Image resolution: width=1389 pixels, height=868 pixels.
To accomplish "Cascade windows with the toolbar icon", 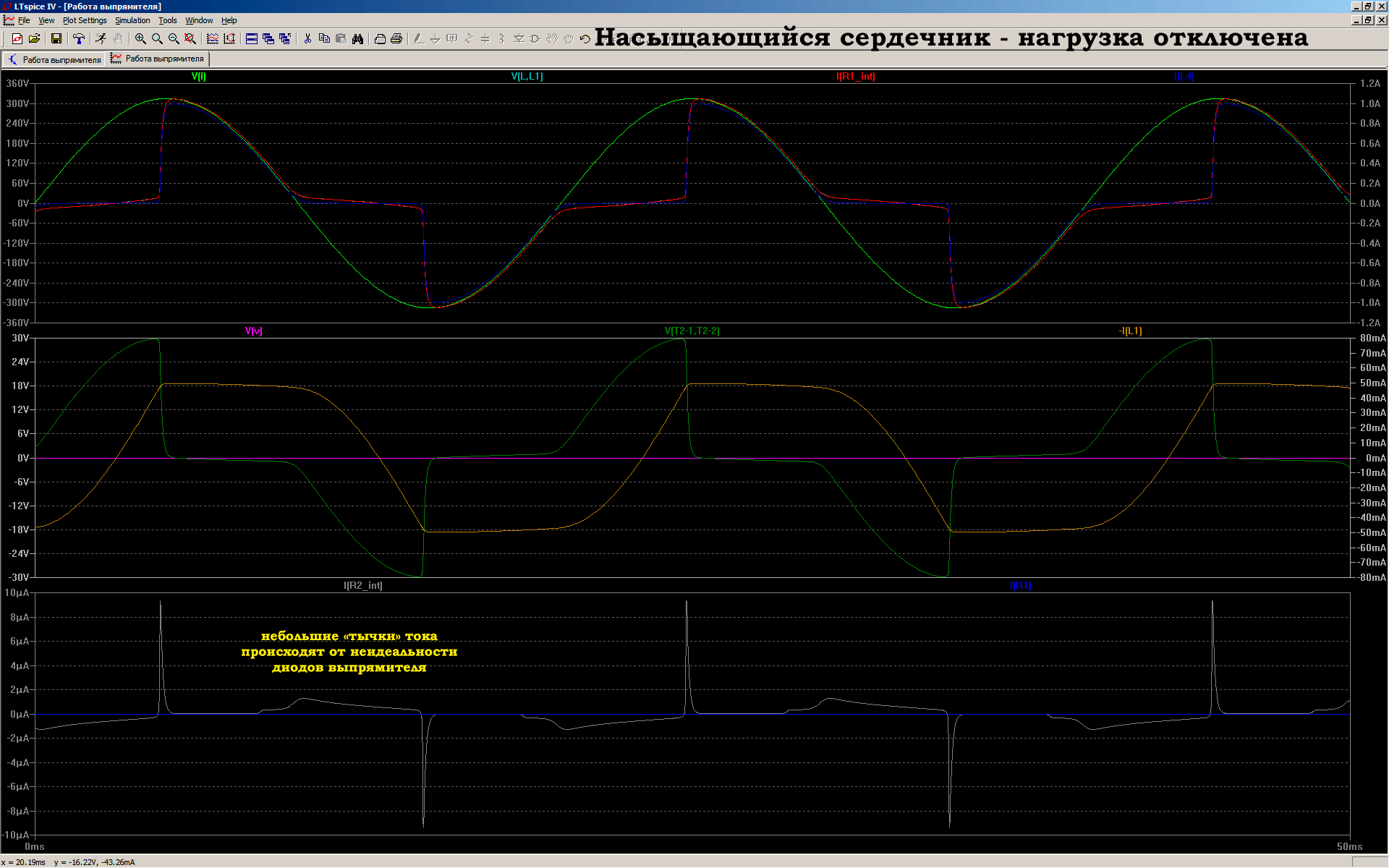I will tap(268, 39).
